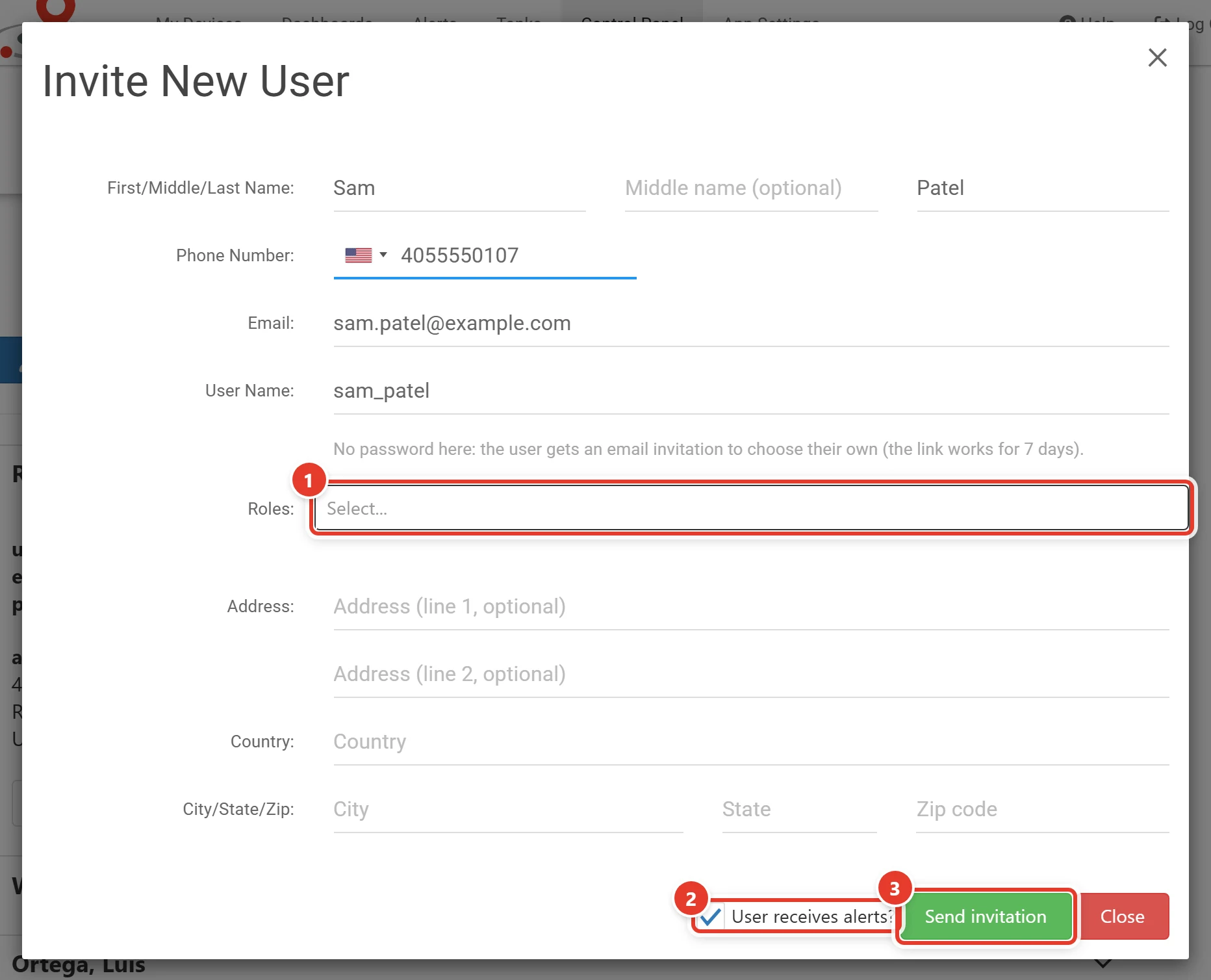Dismiss the dialog with the red Close button
The height and width of the screenshot is (980, 1211).
(x=1122, y=917)
